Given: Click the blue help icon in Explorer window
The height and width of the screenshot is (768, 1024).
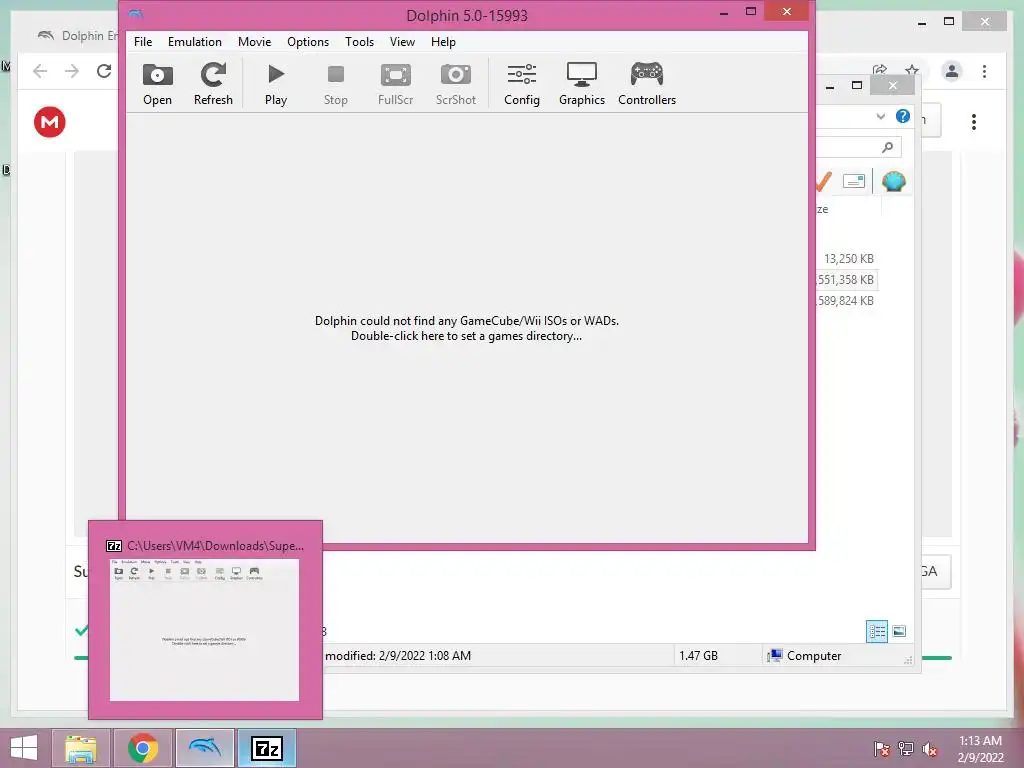Looking at the screenshot, I should pyautogui.click(x=903, y=116).
